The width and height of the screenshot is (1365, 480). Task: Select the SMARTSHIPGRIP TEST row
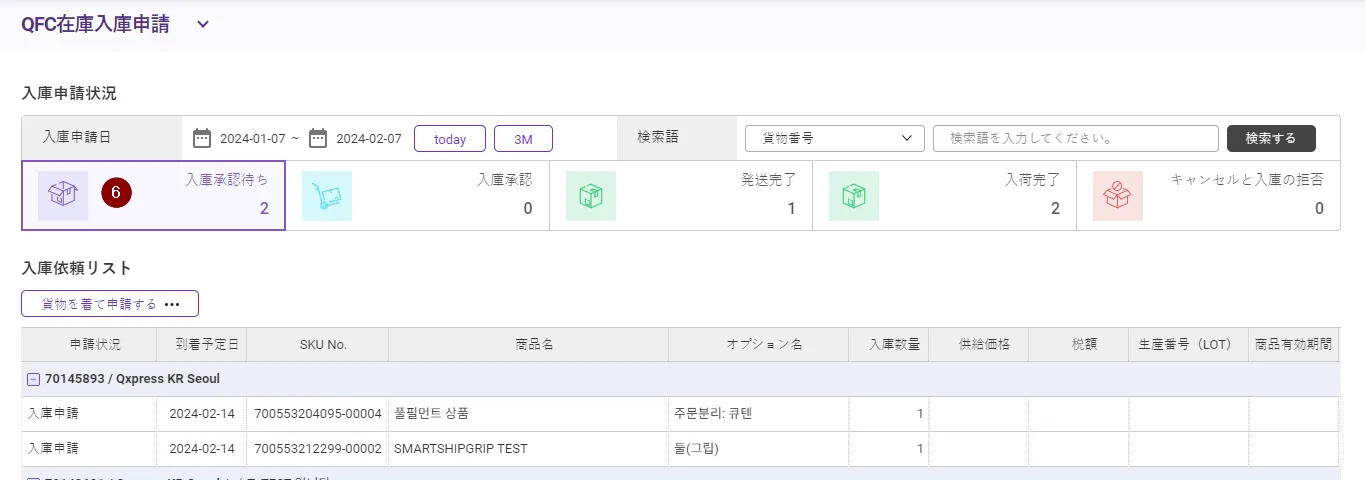pyautogui.click(x=460, y=448)
